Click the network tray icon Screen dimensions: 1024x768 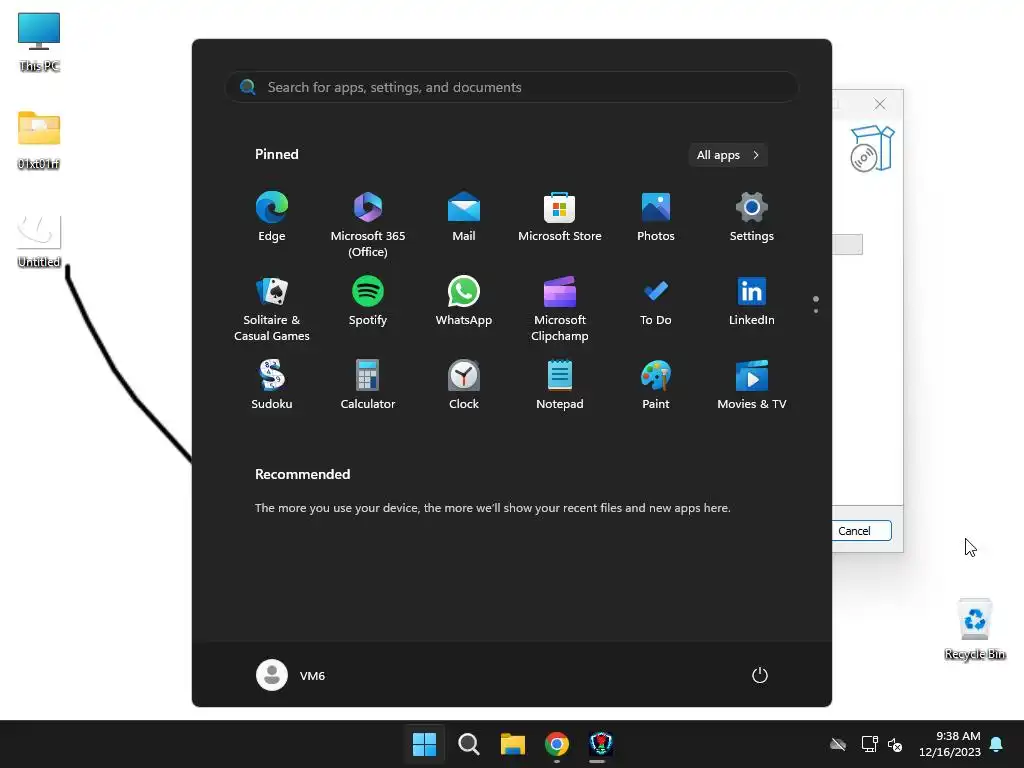pos(869,744)
